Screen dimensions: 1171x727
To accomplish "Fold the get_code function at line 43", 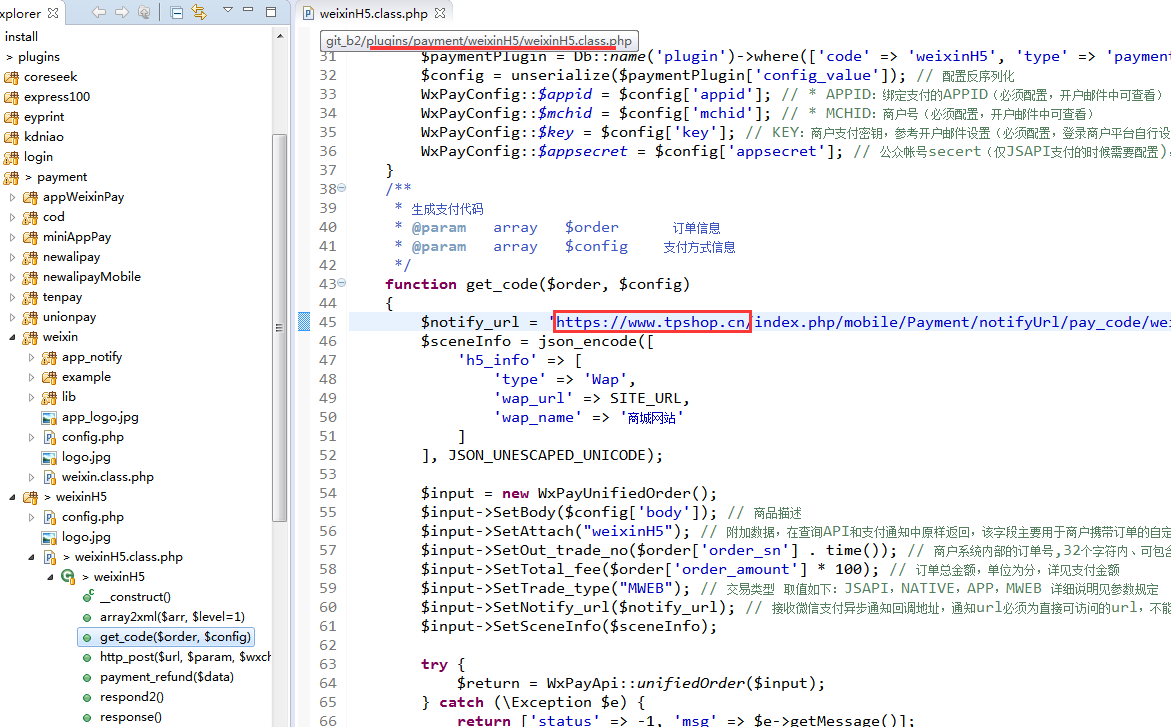I will [342, 284].
